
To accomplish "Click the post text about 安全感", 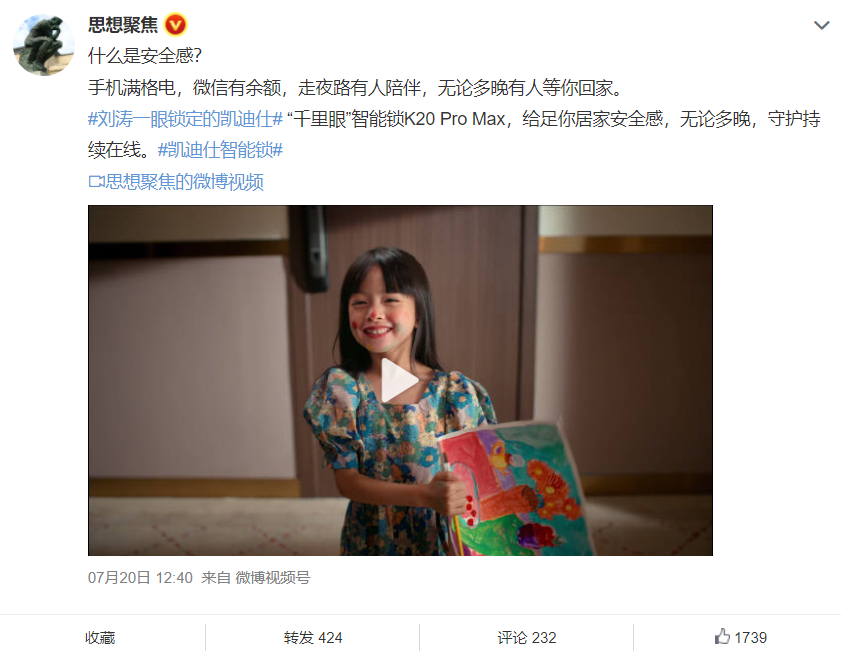I will (x=145, y=56).
